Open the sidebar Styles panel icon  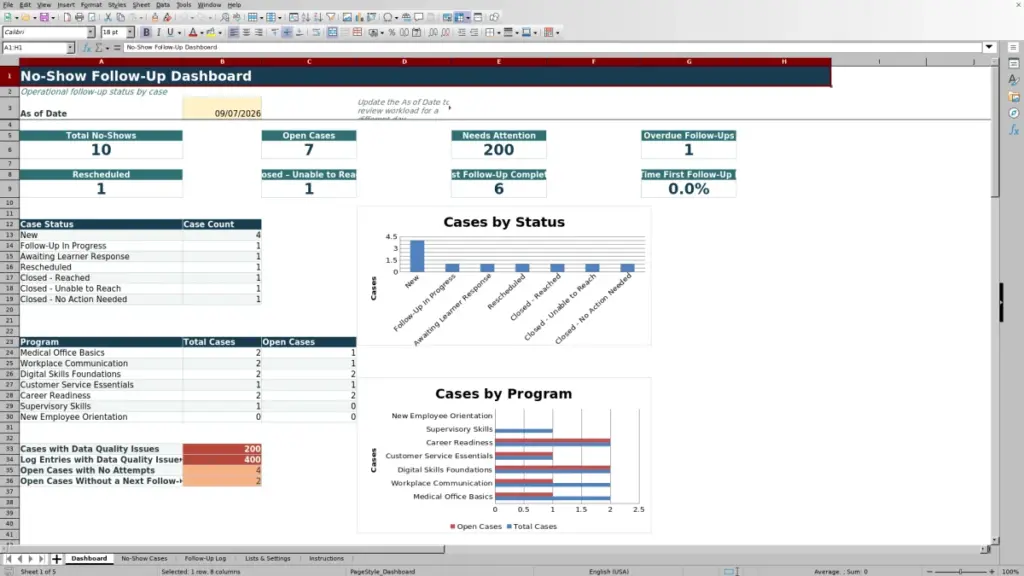click(1013, 80)
